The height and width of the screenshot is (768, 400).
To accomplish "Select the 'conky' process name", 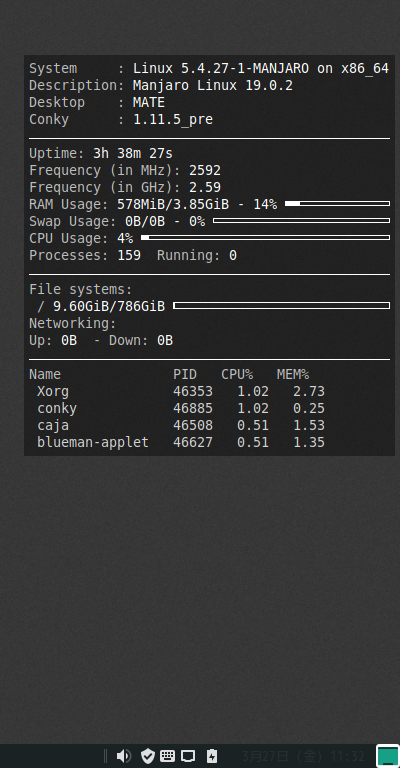I will [57, 408].
